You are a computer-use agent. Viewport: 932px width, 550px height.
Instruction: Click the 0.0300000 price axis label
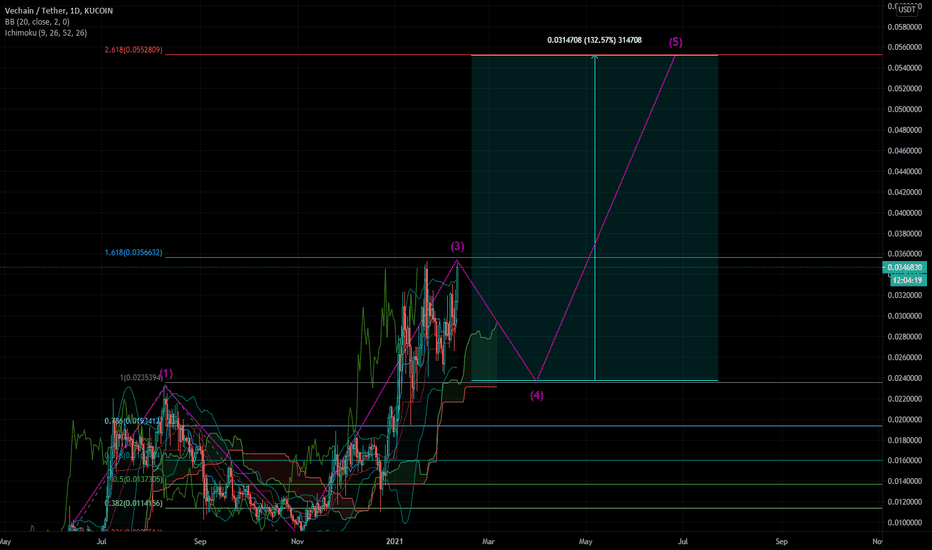pos(905,316)
